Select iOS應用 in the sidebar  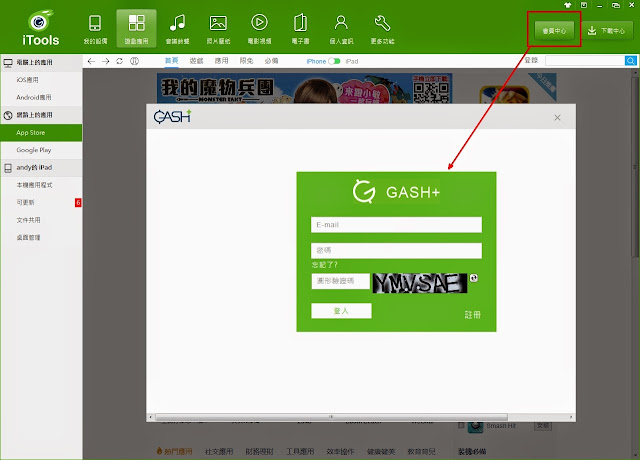(41, 80)
